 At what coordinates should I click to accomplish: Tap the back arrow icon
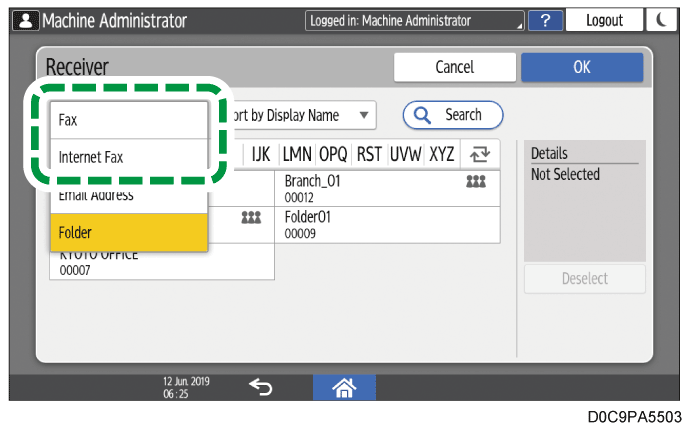259,387
